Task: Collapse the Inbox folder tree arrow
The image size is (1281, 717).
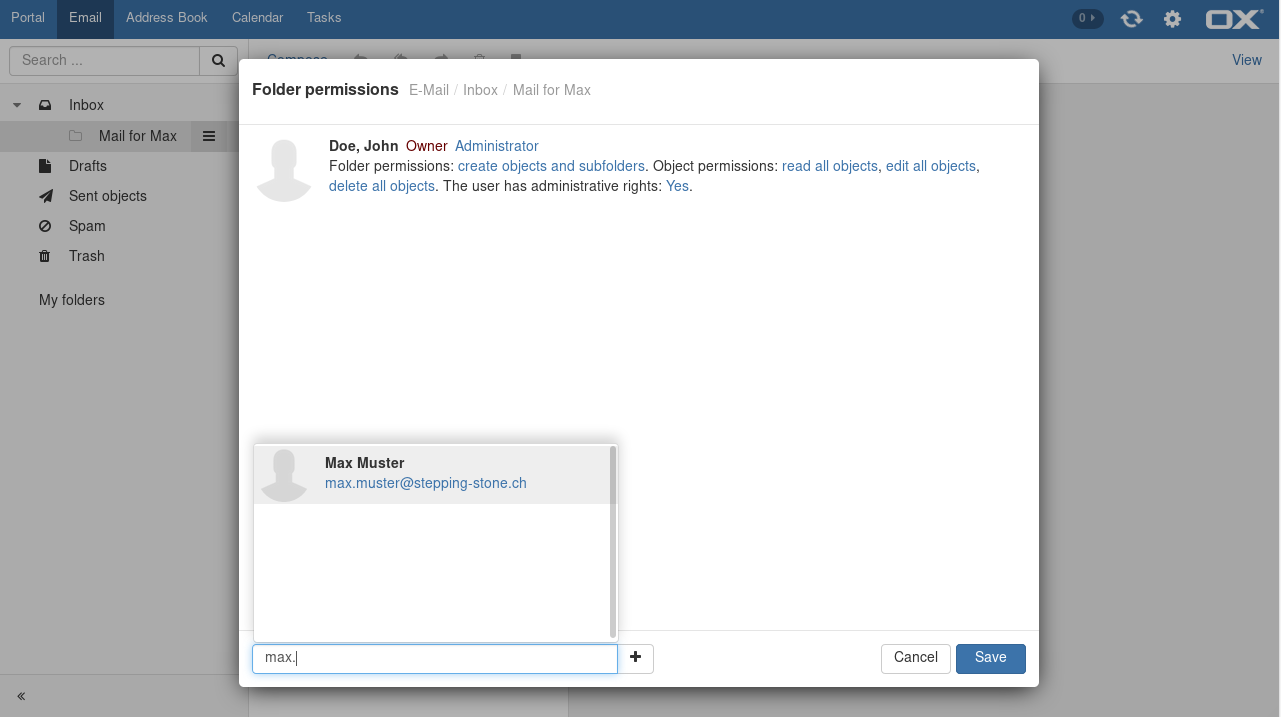Action: (x=17, y=105)
